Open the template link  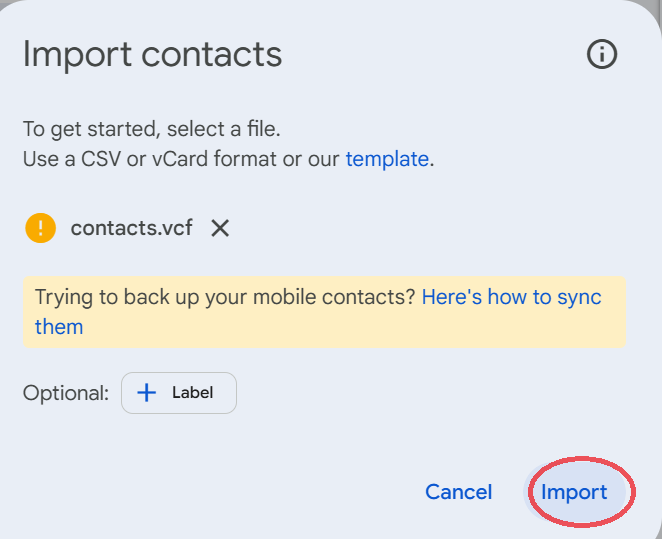pos(387,158)
